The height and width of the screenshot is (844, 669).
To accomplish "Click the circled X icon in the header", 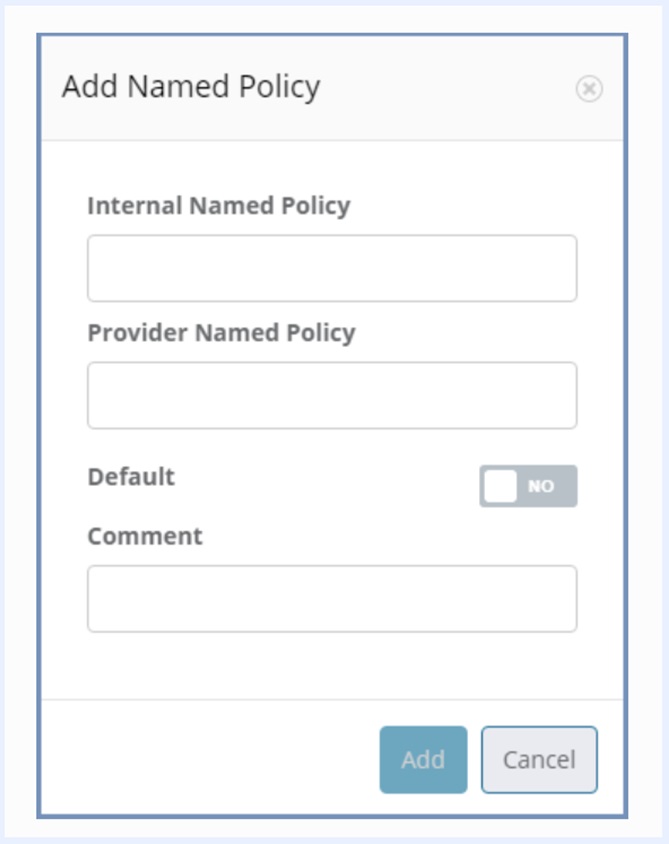I will click(589, 89).
